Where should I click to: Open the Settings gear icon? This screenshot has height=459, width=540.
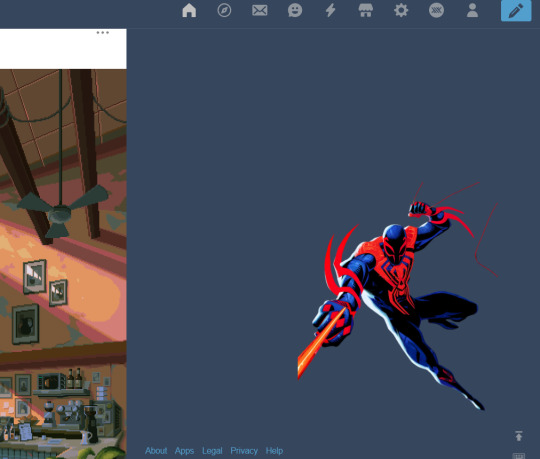(x=401, y=10)
